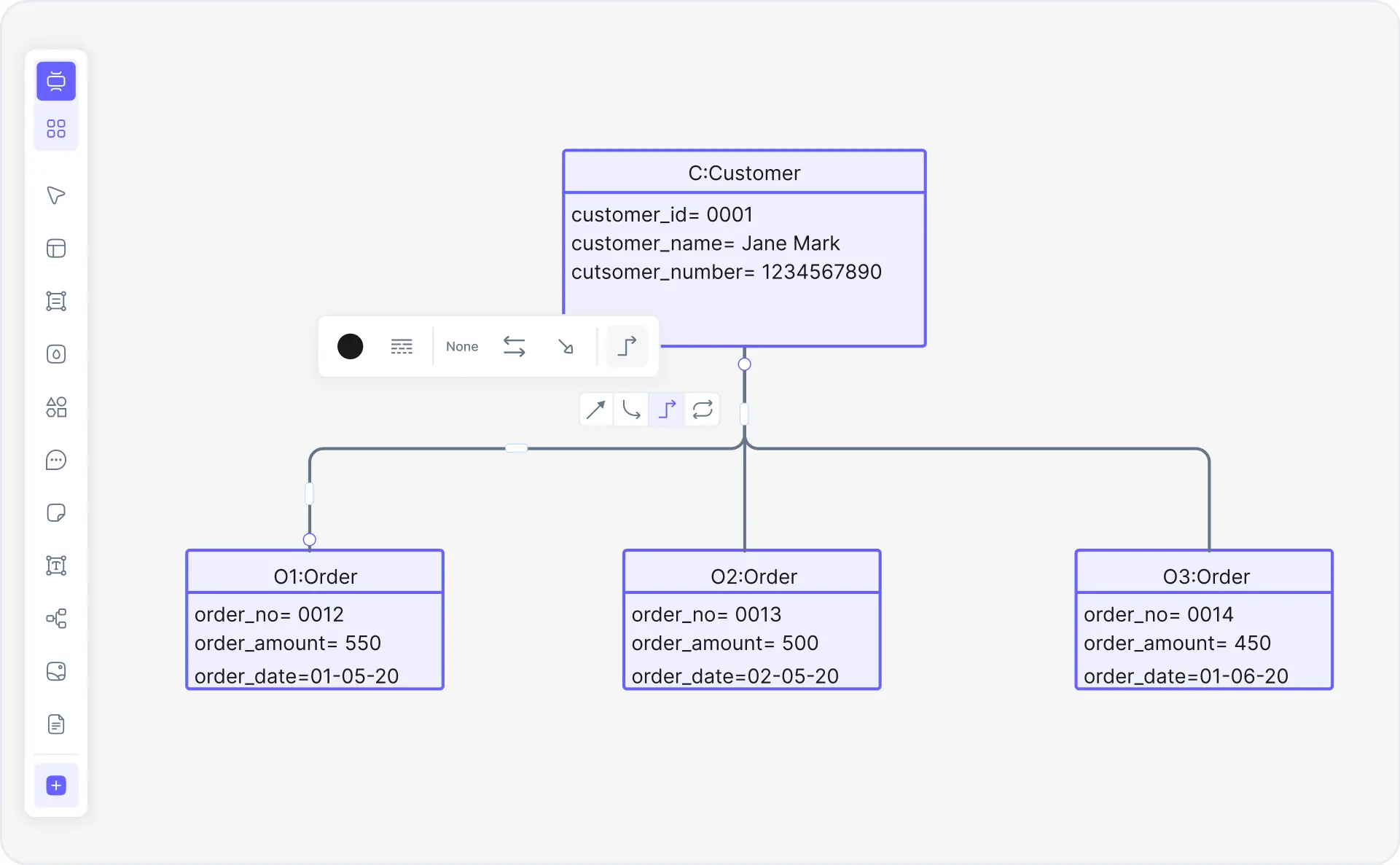Select the sticky note tool
Image resolution: width=1400 pixels, height=865 pixels.
tap(56, 513)
